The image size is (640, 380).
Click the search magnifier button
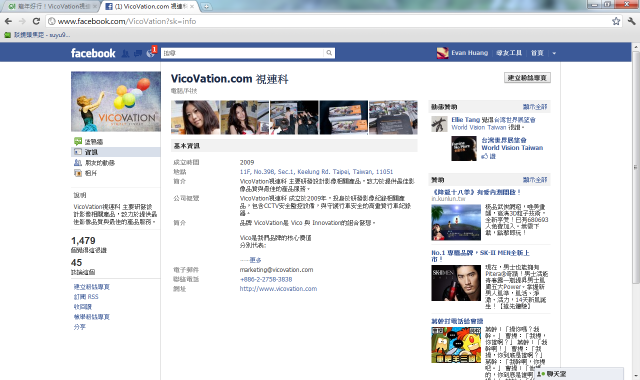(329, 53)
